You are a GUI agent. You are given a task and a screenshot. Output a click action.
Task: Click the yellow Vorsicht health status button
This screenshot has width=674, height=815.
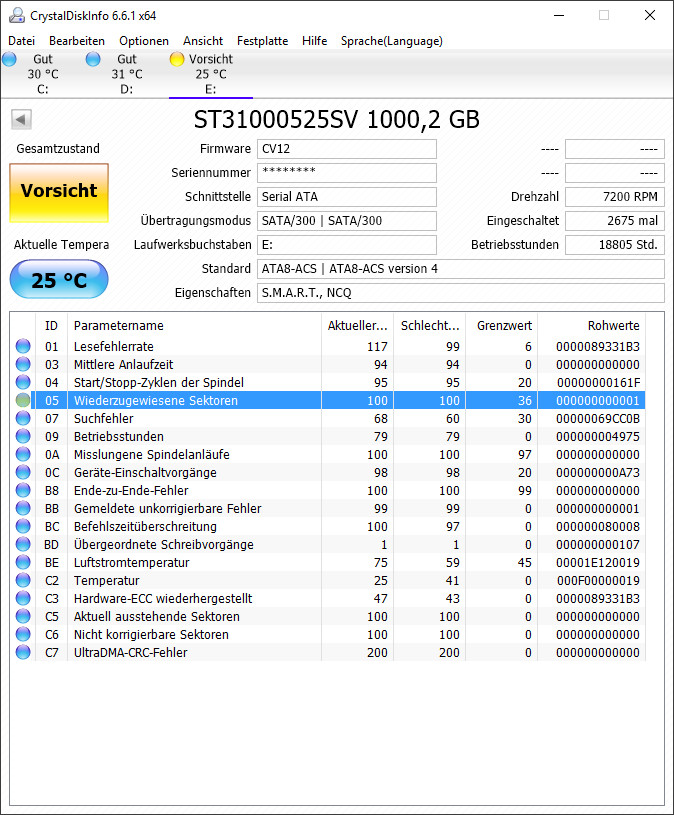pos(59,193)
